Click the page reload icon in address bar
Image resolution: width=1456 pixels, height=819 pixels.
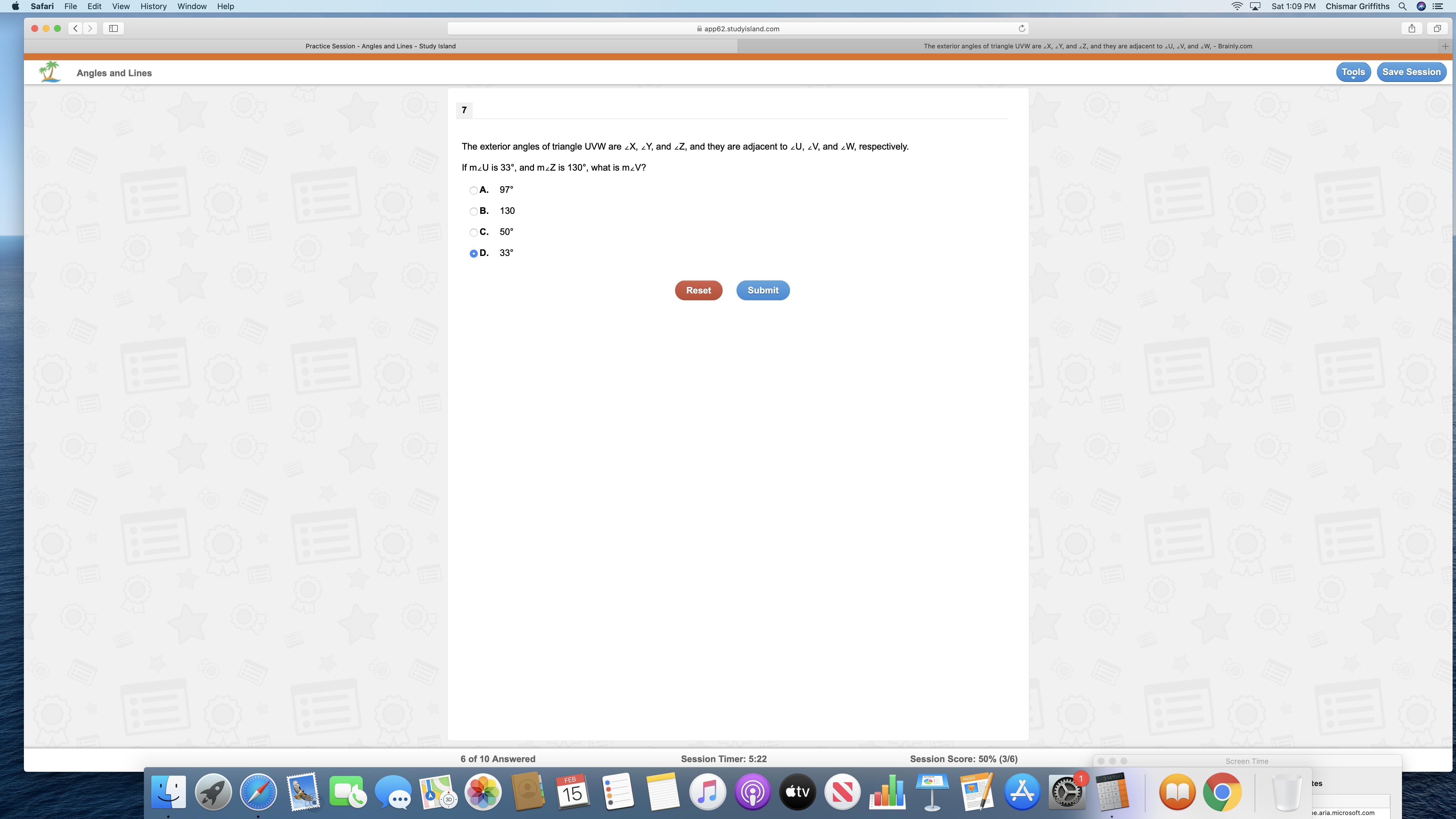(1022, 28)
